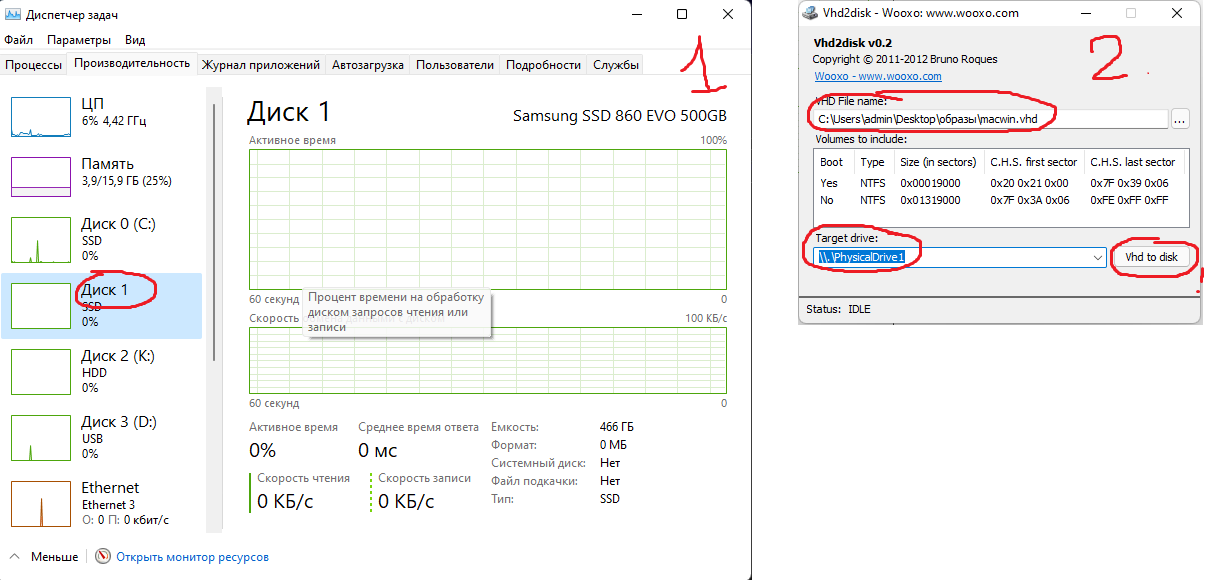Viewport: 1215px width, 581px height.
Task: Close the Task Manager window
Action: (728, 14)
